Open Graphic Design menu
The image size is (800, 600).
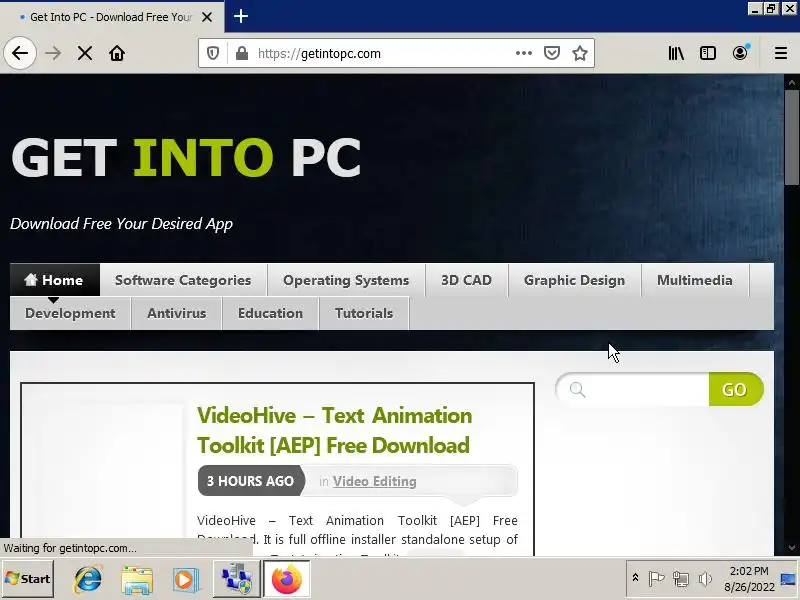point(574,280)
